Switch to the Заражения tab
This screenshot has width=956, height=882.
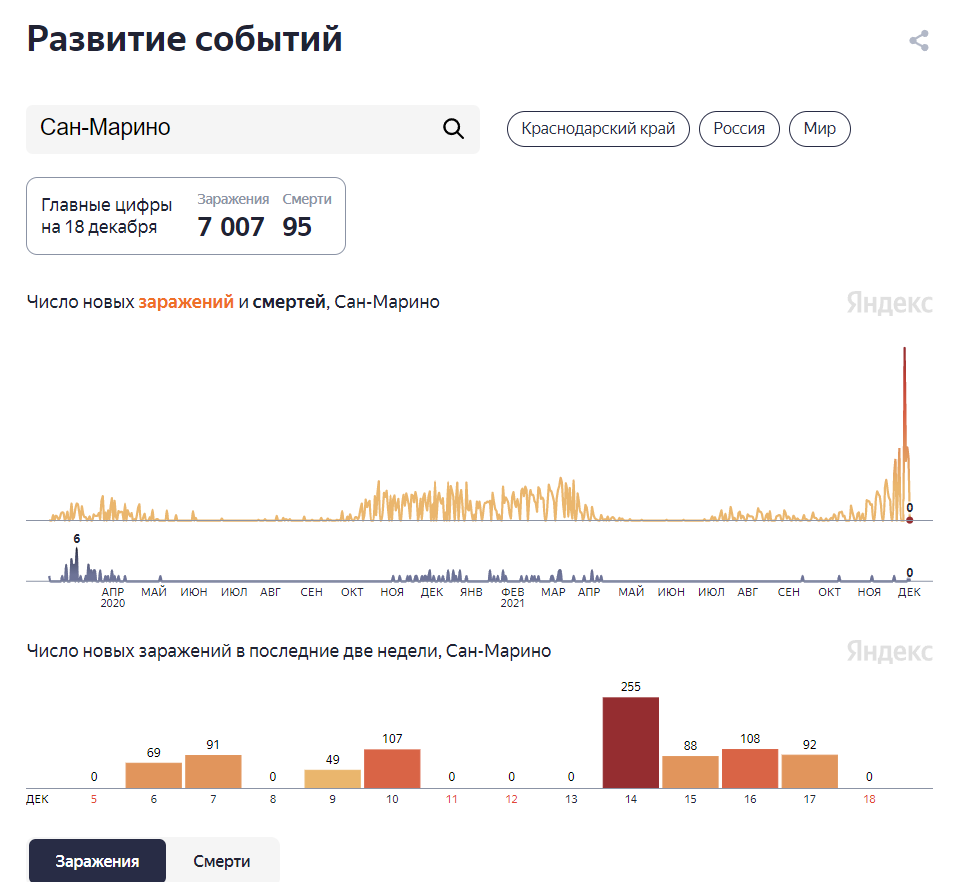(98, 861)
